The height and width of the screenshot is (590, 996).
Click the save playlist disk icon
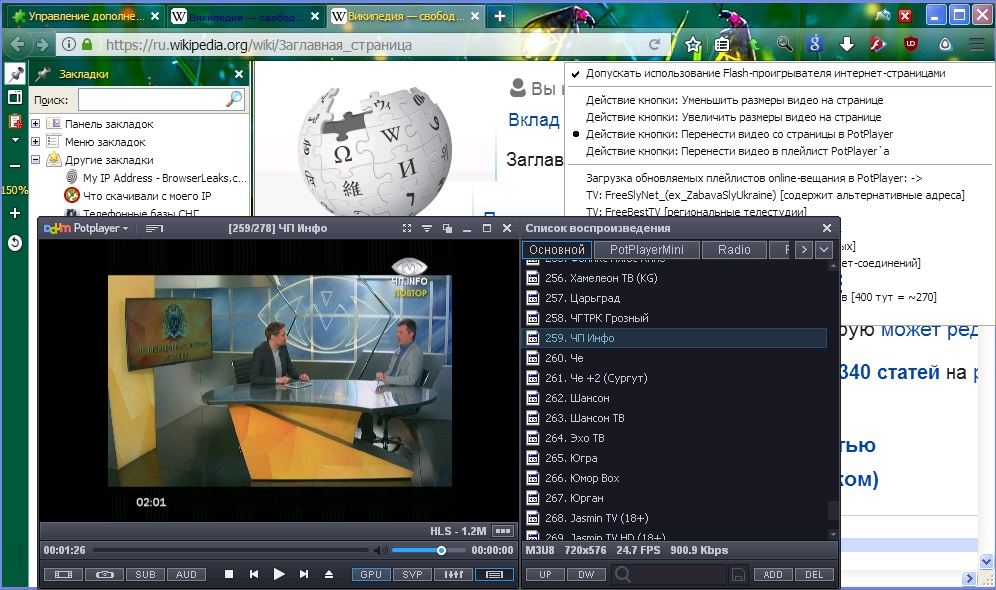[738, 575]
